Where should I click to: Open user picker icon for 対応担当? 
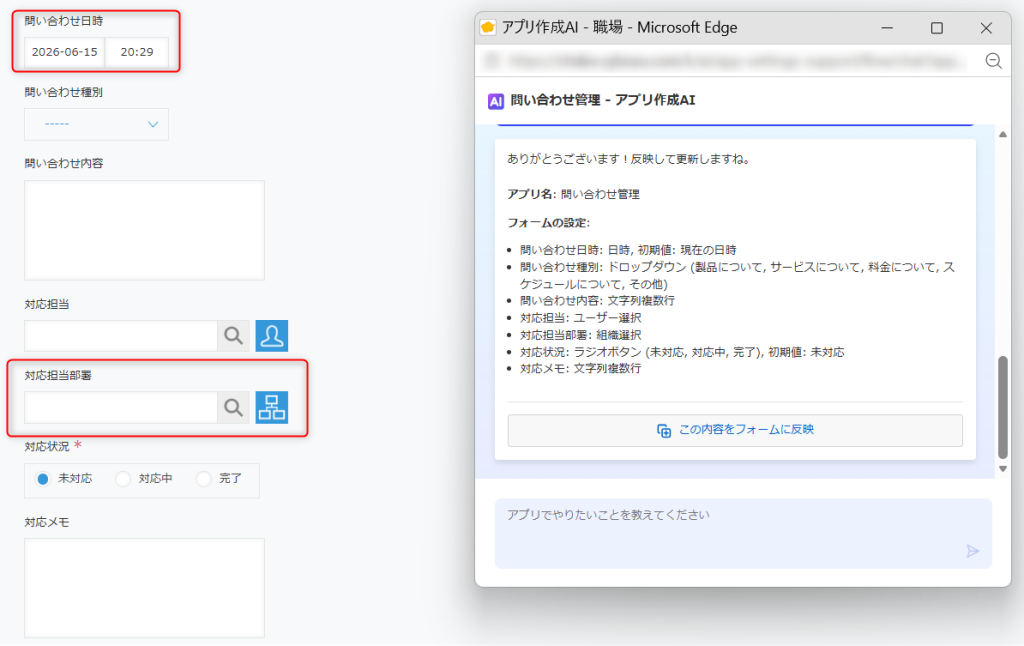point(272,336)
